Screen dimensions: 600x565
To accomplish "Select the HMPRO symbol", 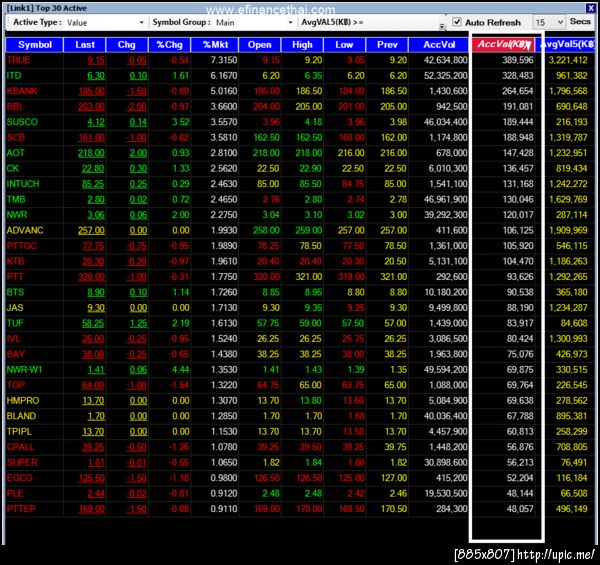I will [23, 401].
